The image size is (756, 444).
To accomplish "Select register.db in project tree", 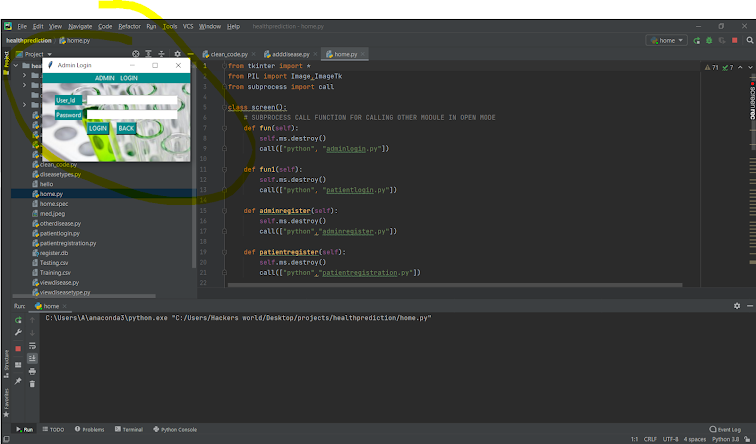I will click(54, 253).
